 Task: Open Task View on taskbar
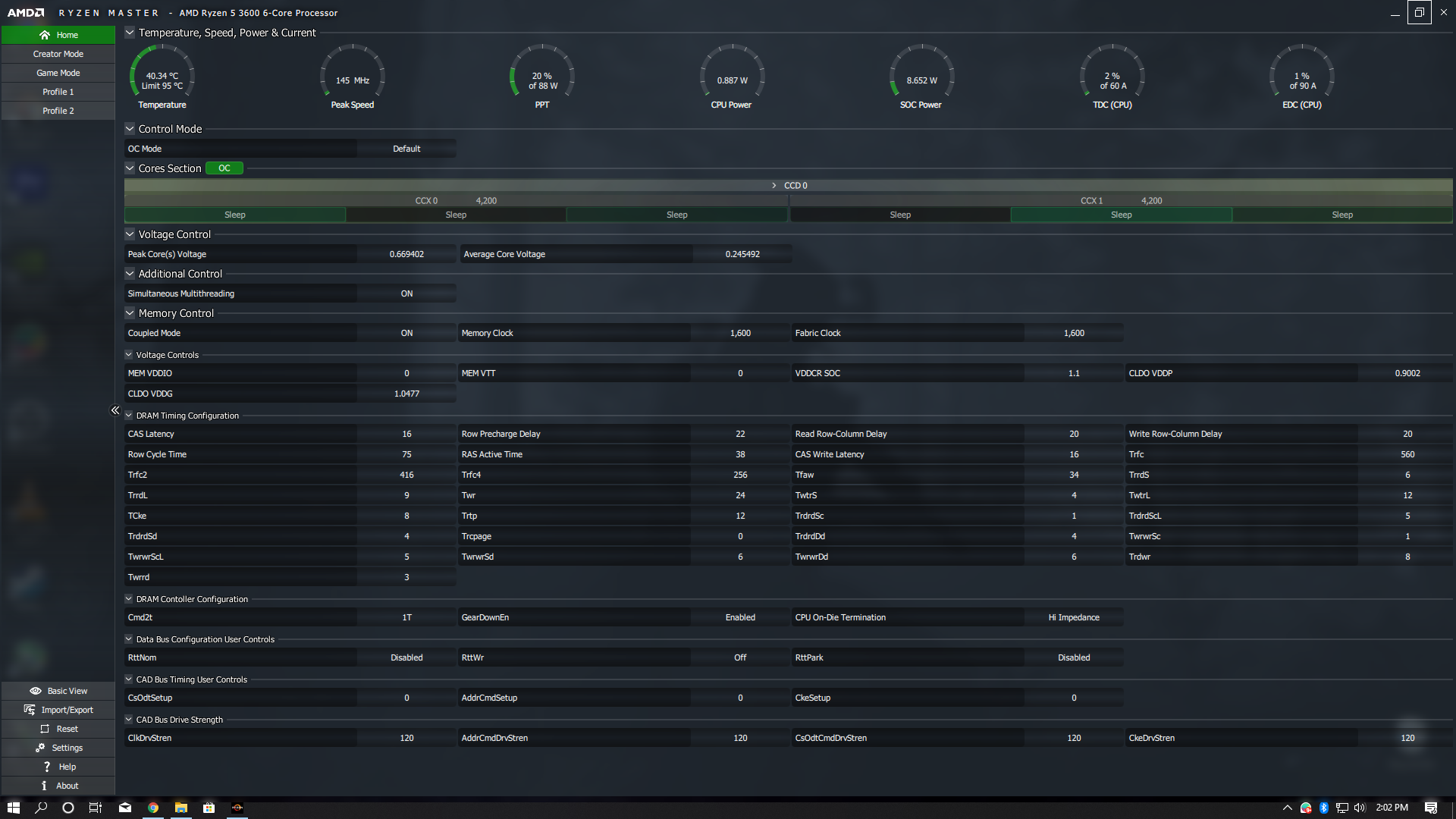pyautogui.click(x=96, y=808)
